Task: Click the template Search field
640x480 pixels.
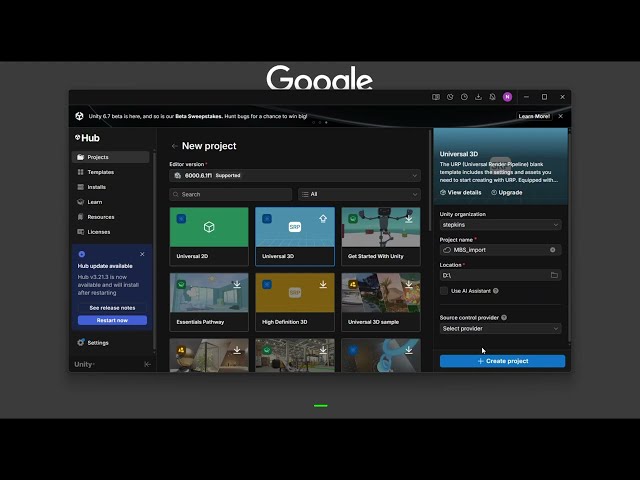Action: coord(231,194)
